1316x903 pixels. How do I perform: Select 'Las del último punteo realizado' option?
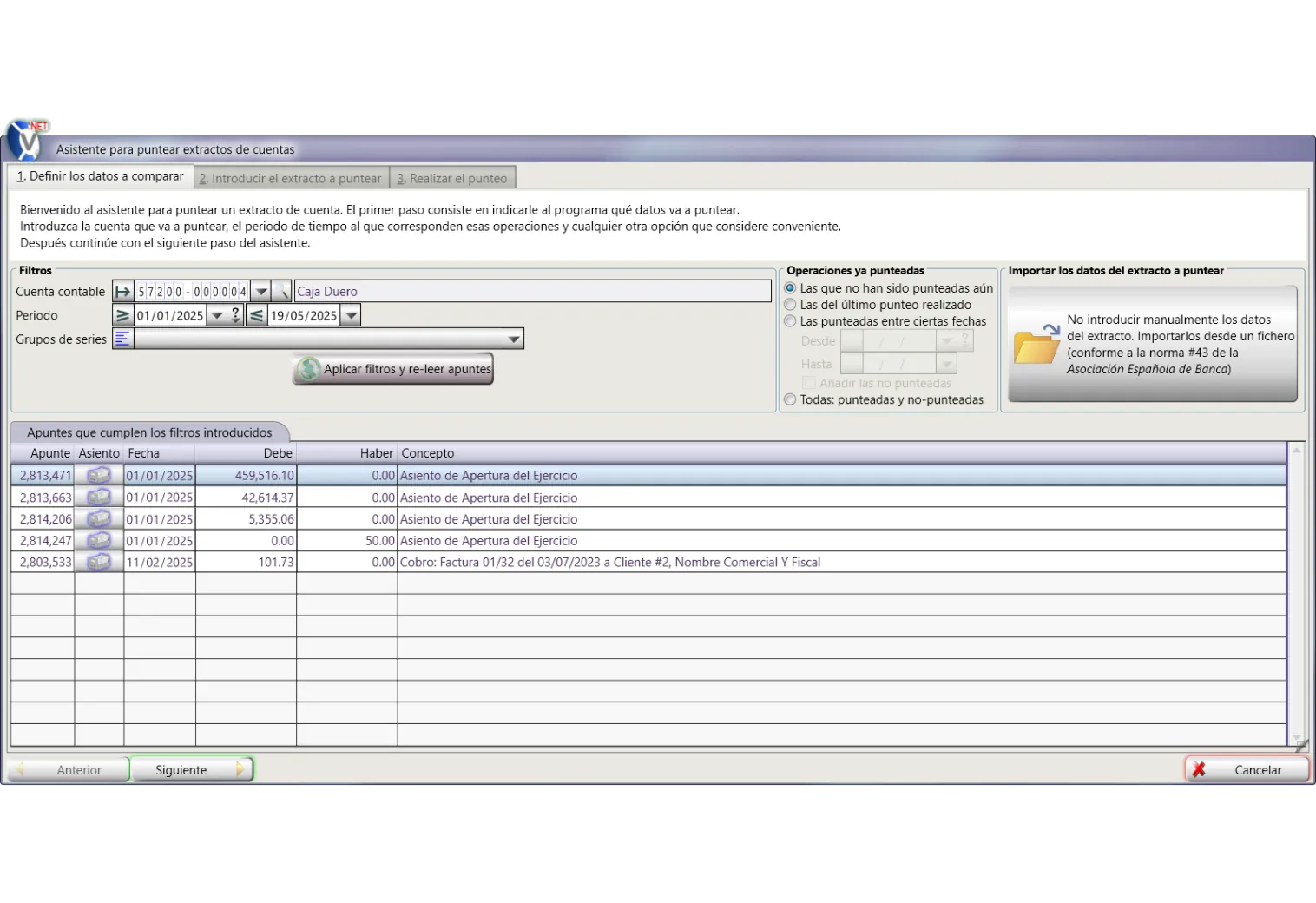tap(790, 305)
